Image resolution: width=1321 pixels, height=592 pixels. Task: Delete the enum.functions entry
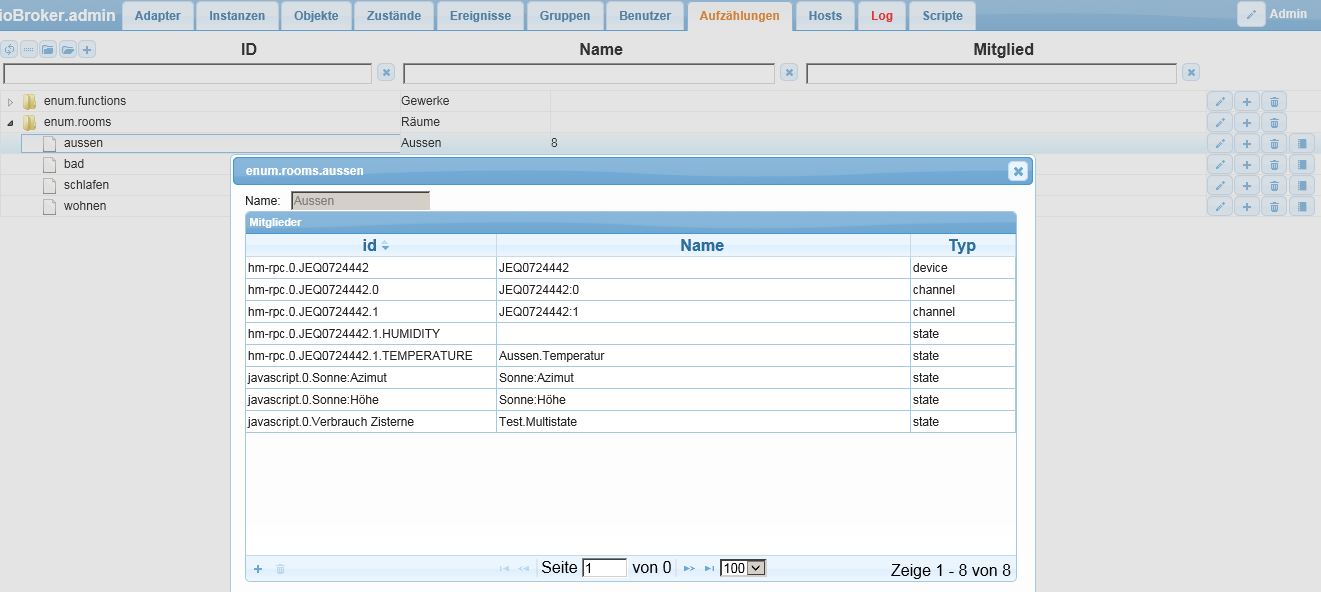[1274, 101]
